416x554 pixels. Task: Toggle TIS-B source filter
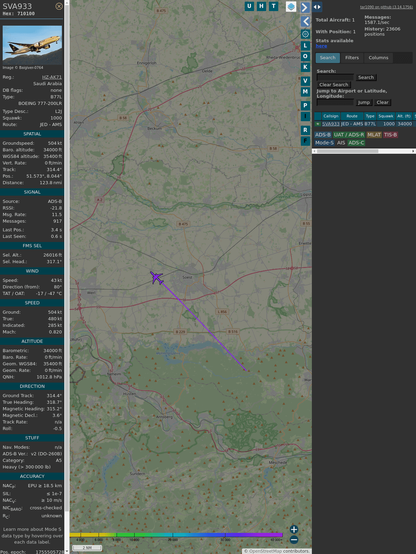coord(391,135)
